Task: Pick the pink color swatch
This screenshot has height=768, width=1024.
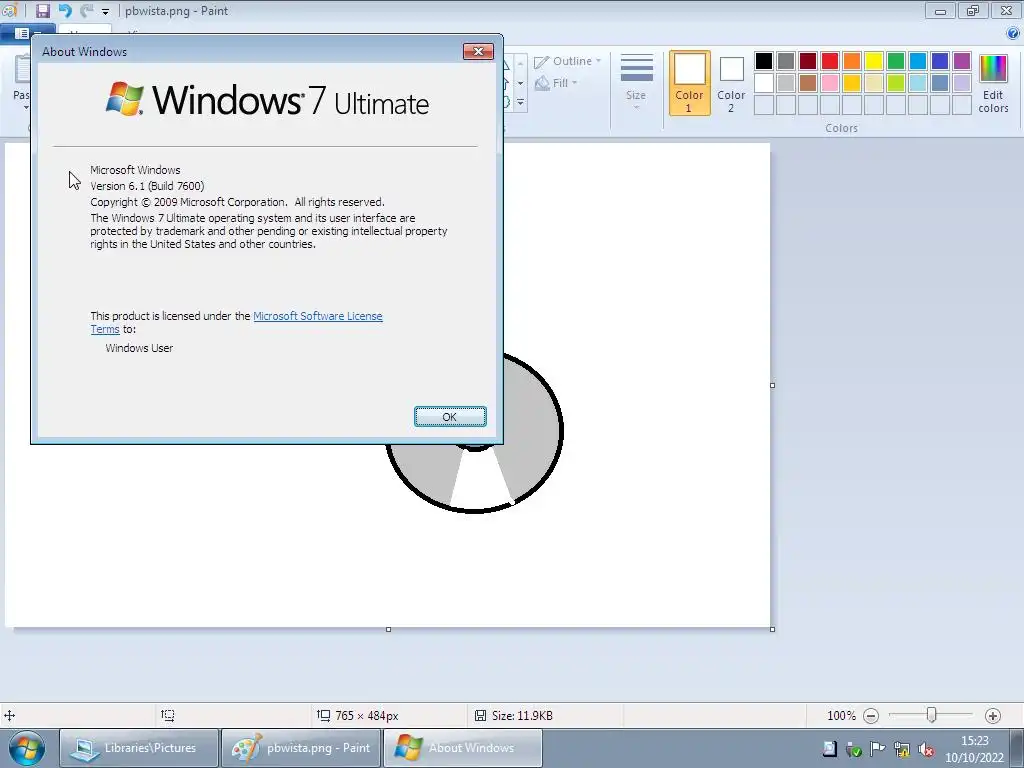Action: coord(830,83)
